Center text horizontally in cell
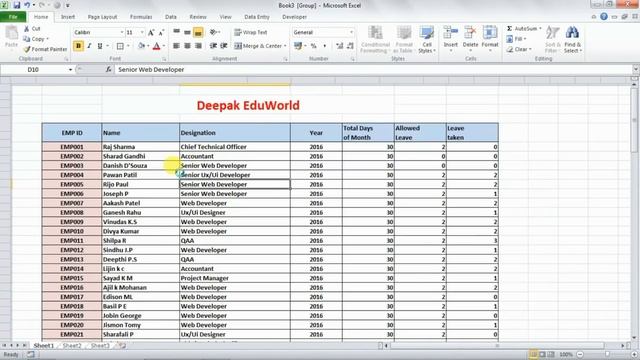 click(187, 46)
